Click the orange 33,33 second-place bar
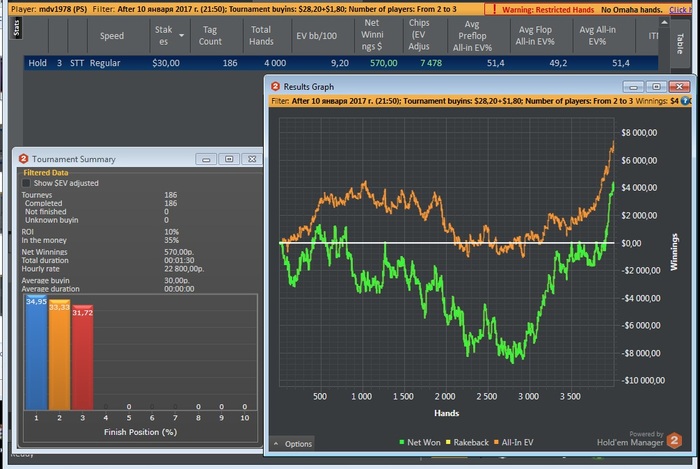 (x=59, y=355)
